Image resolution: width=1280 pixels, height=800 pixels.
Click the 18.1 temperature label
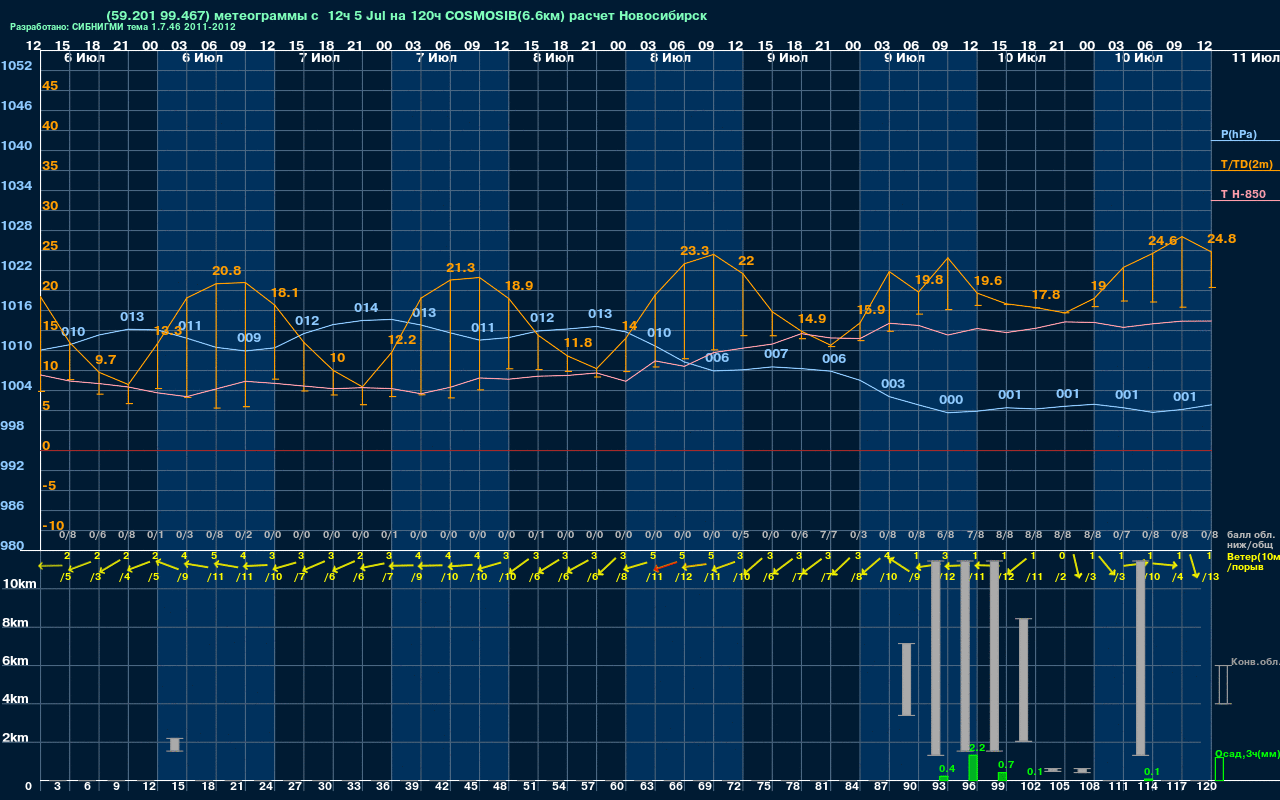(x=285, y=292)
